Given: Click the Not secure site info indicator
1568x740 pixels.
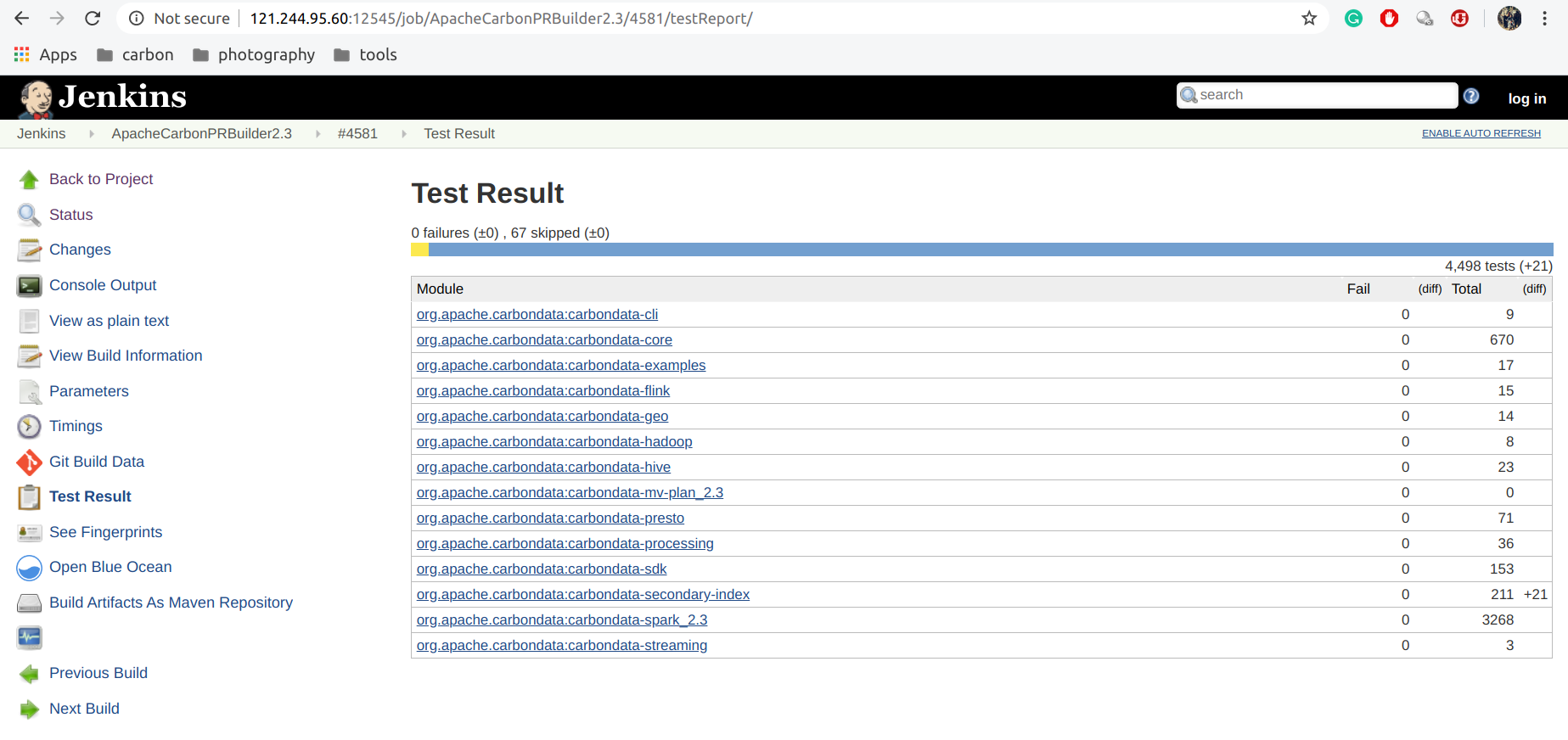Looking at the screenshot, I should pyautogui.click(x=179, y=19).
